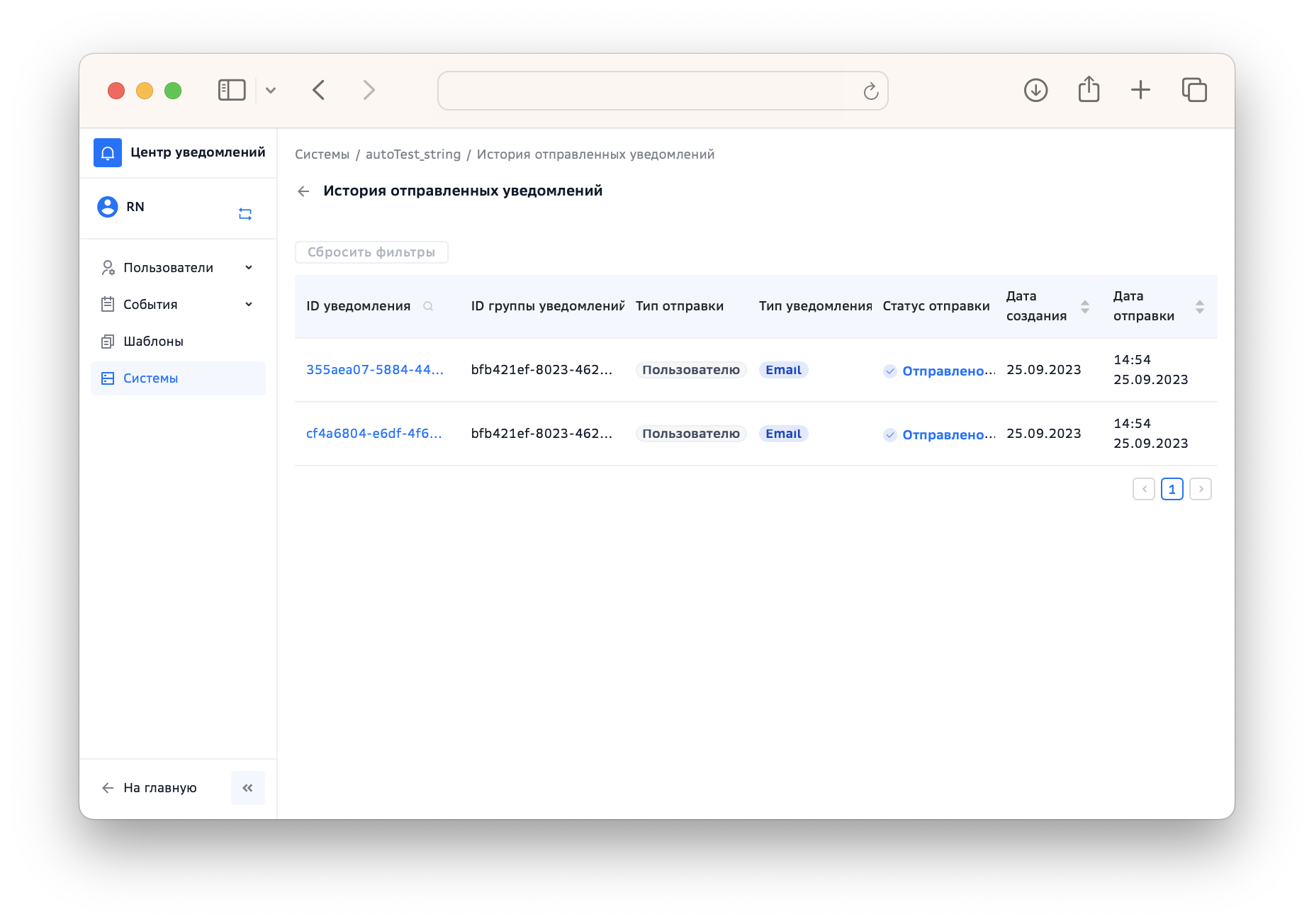Image resolution: width=1314 pixels, height=924 pixels.
Task: Click Сбросить фильтры button
Action: coord(371,252)
